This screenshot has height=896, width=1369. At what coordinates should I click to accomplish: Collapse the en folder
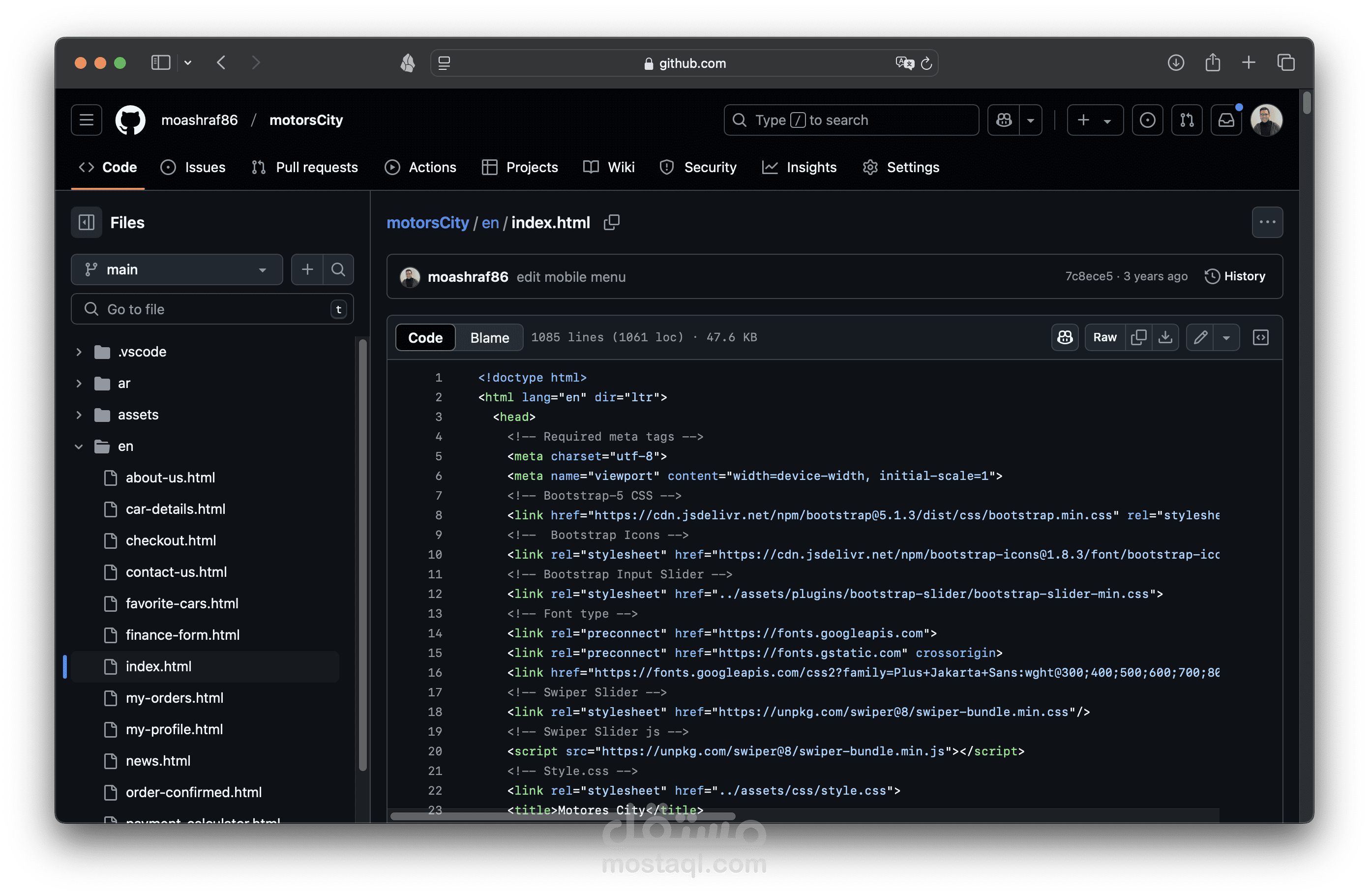coord(79,446)
